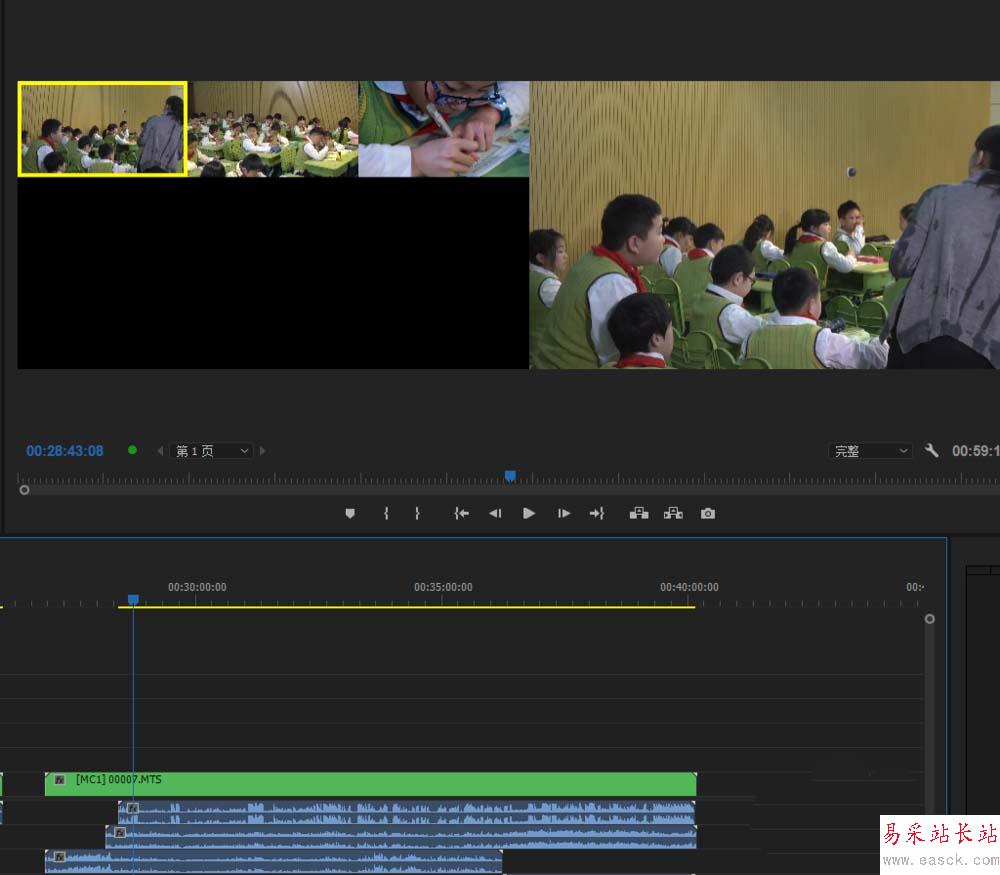Image resolution: width=1000 pixels, height=875 pixels.
Task: Click 00:30:00:00 on the timeline ruler
Action: tap(197, 587)
